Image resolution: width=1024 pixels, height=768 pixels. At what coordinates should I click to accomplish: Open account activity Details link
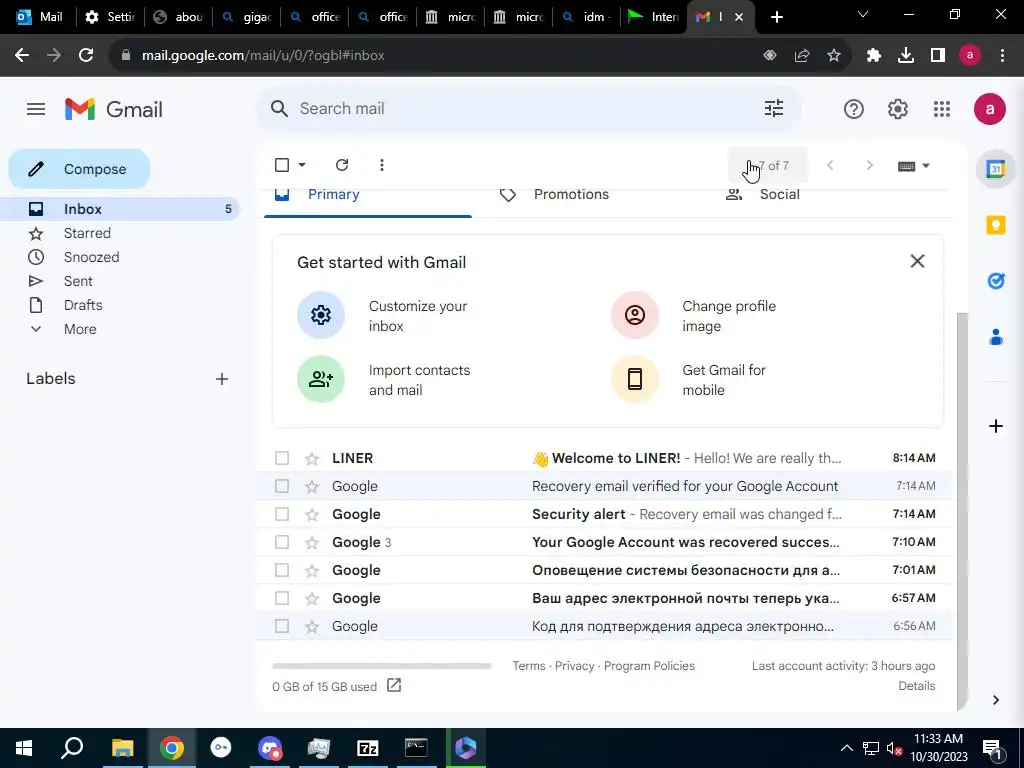(x=916, y=686)
